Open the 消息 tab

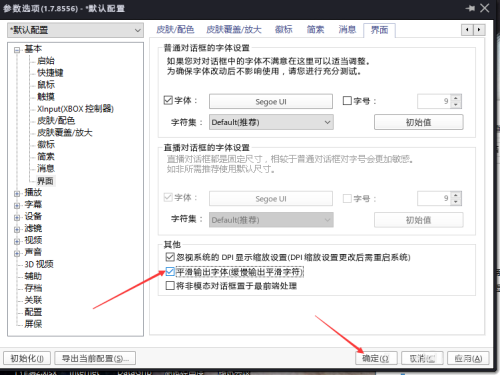coord(347,30)
